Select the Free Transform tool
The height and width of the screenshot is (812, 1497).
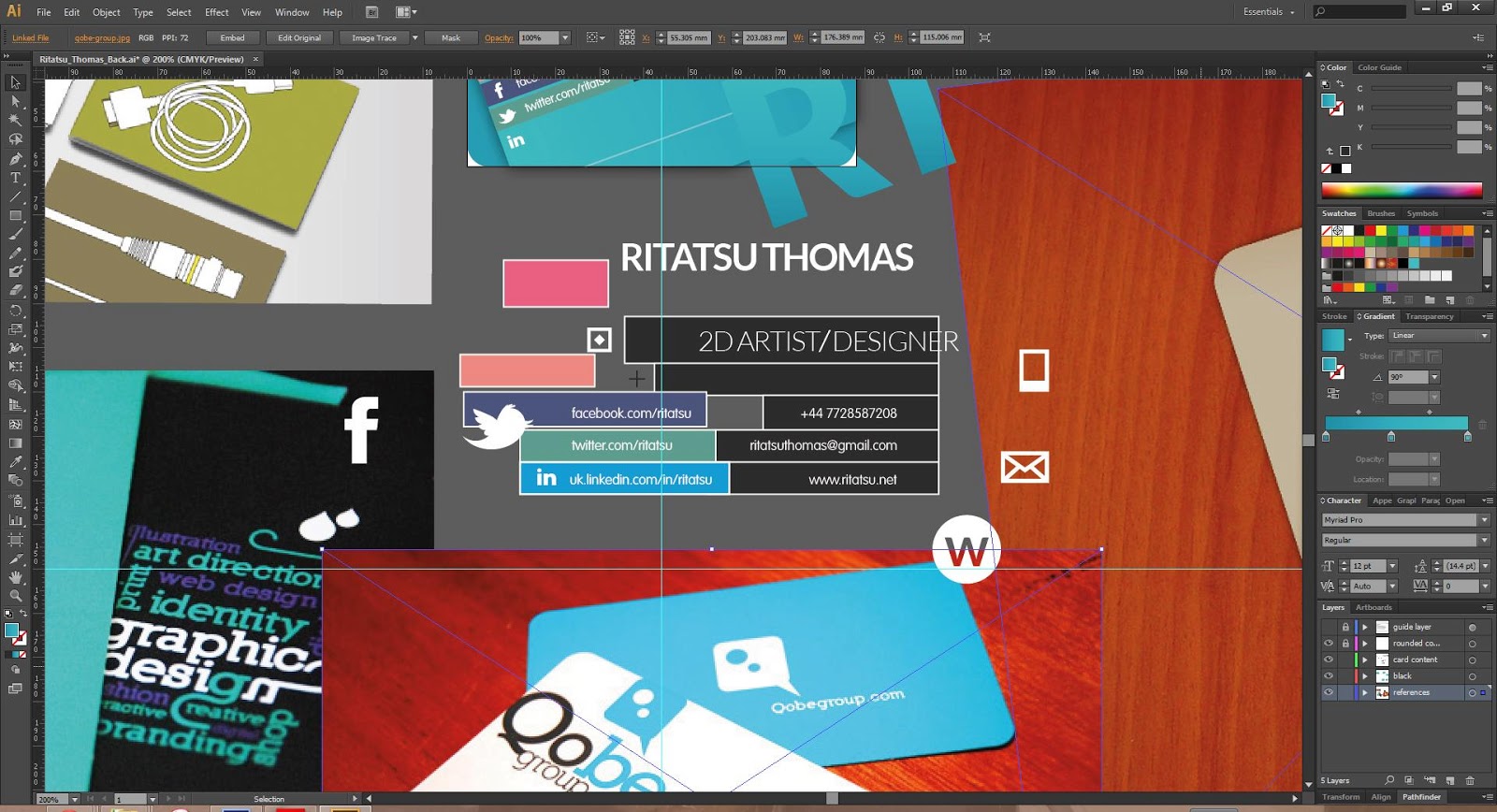(x=15, y=367)
